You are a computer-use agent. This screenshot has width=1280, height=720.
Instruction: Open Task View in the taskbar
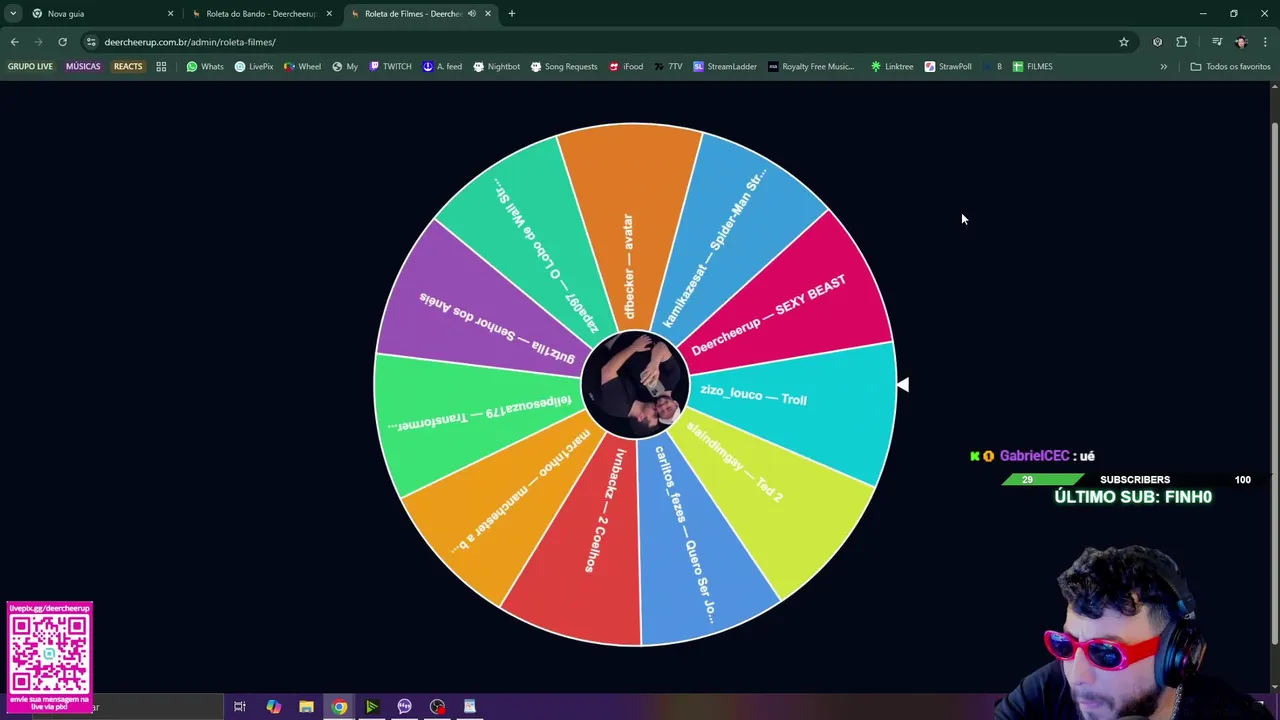point(240,707)
